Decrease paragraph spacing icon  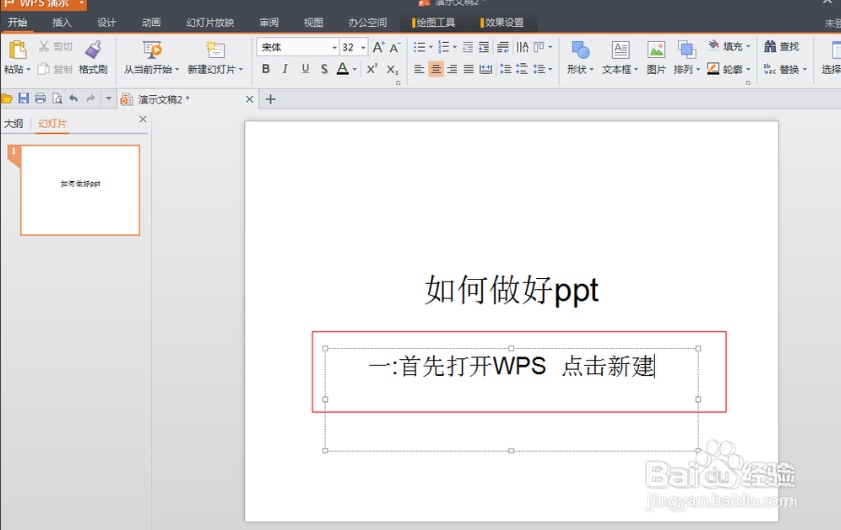coord(521,69)
